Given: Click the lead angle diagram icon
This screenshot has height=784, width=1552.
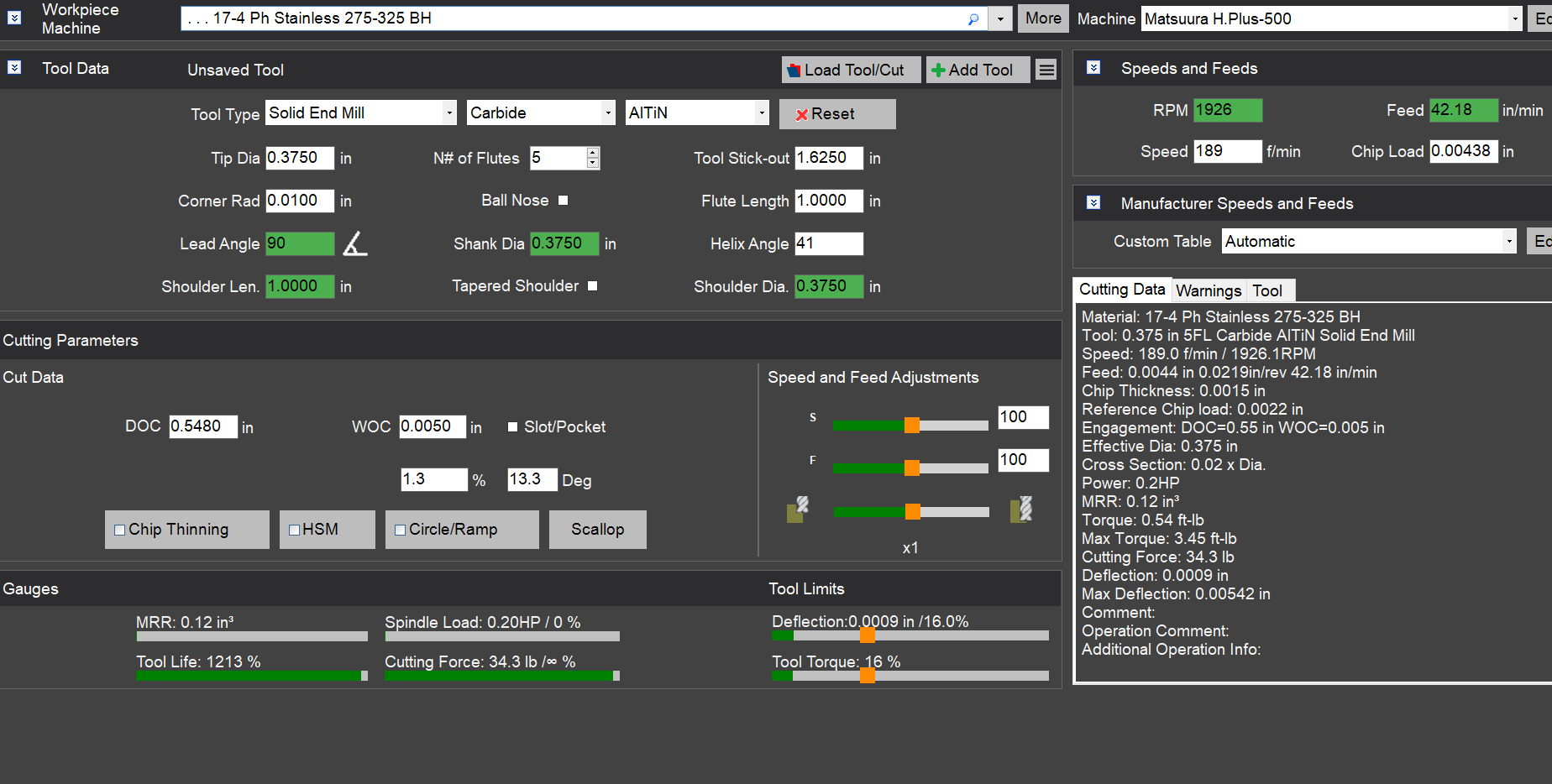Looking at the screenshot, I should [355, 243].
